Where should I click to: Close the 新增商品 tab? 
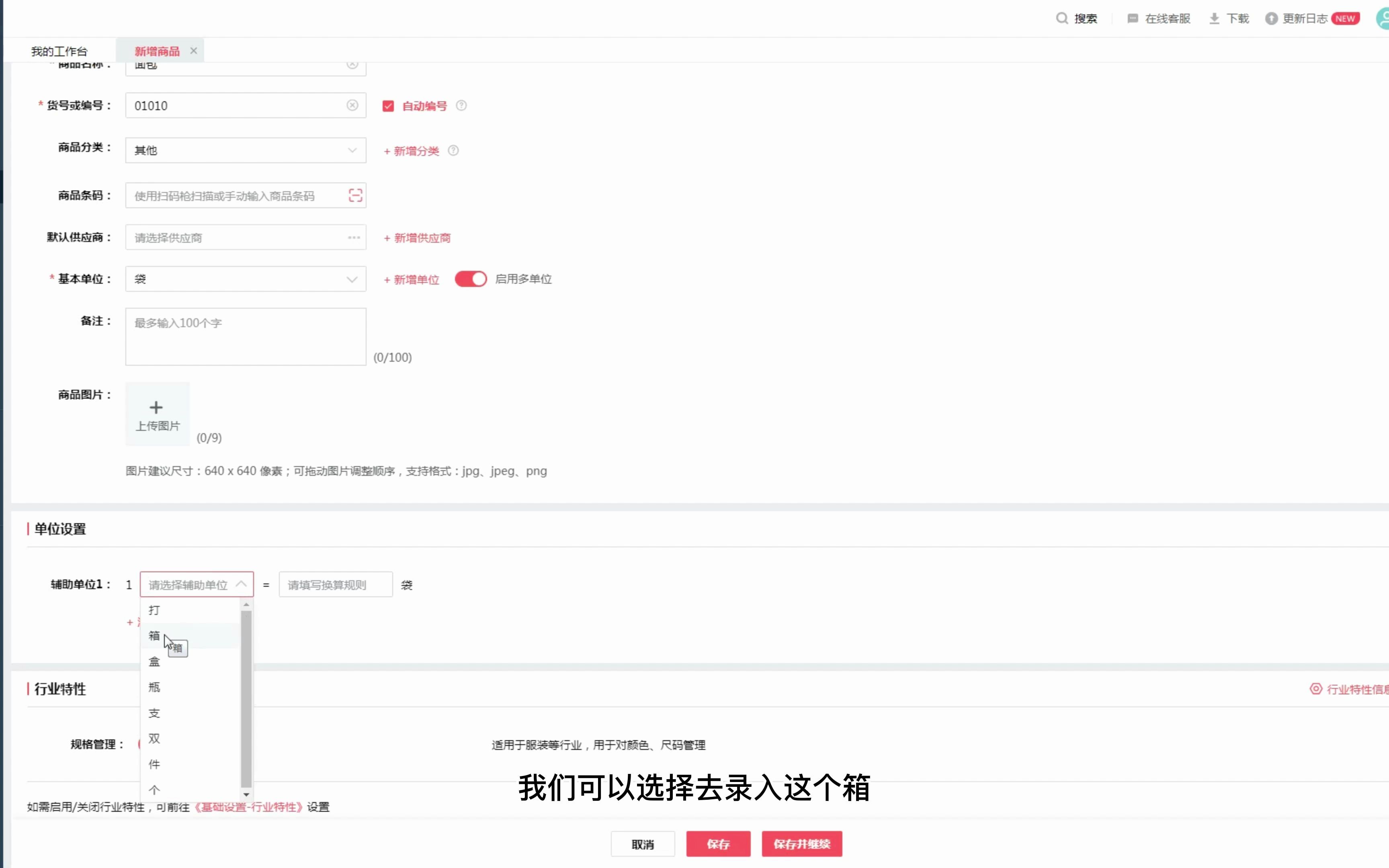click(193, 51)
